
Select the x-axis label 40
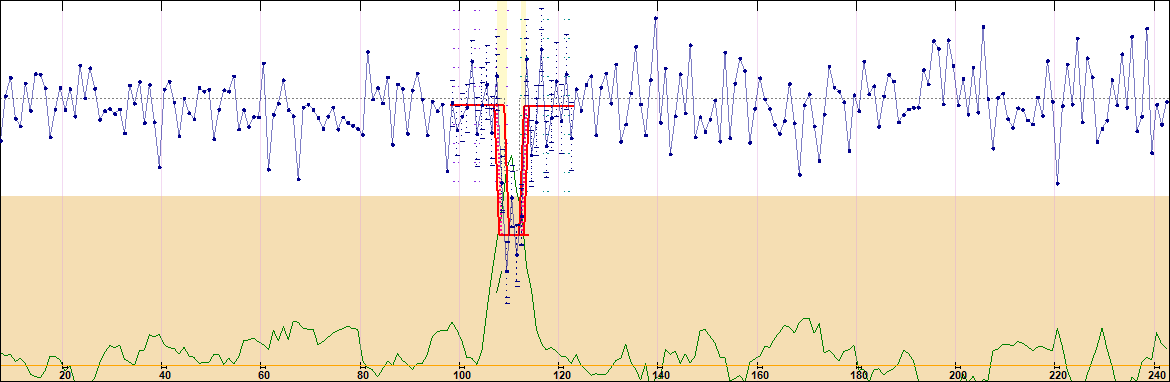click(164, 374)
